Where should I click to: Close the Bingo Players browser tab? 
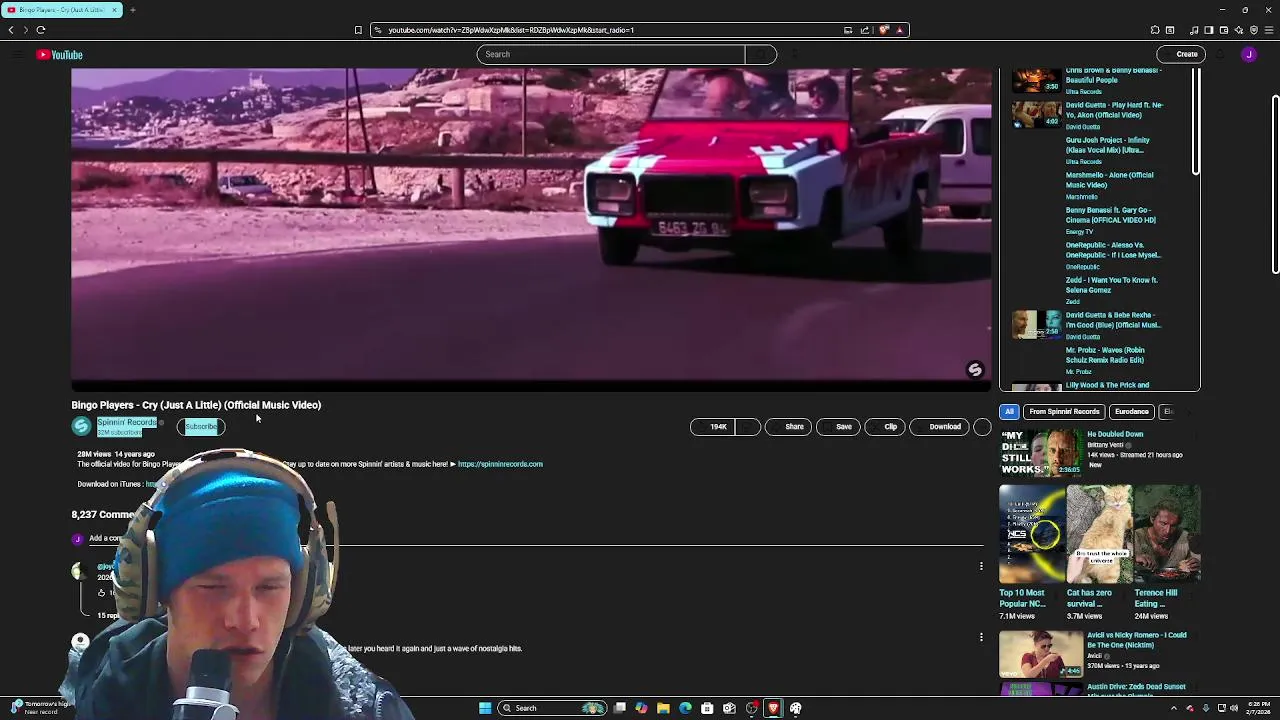[x=114, y=10]
